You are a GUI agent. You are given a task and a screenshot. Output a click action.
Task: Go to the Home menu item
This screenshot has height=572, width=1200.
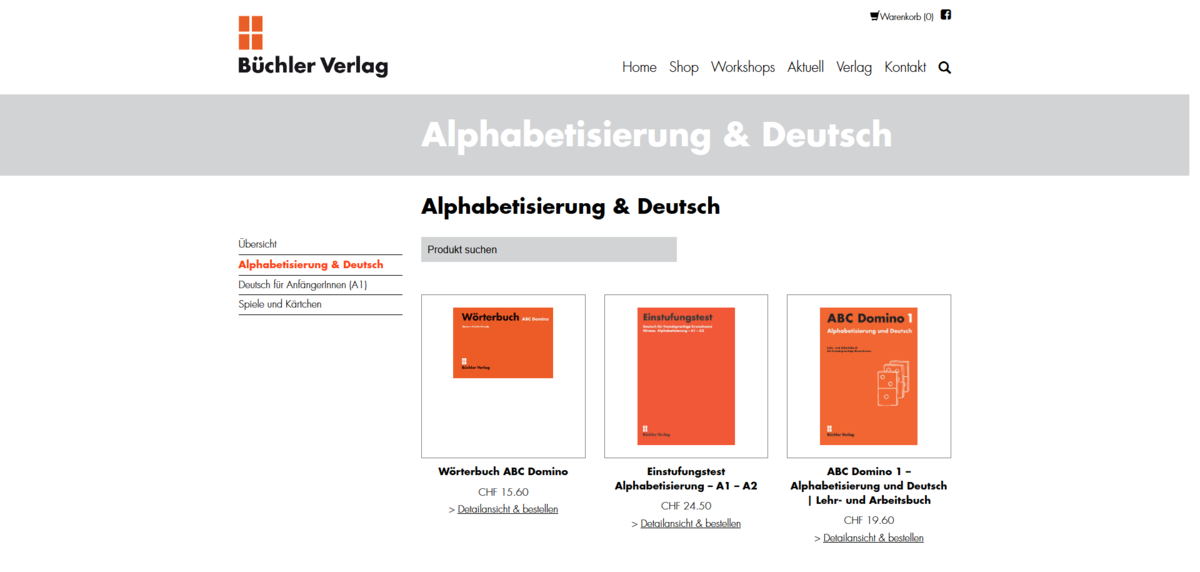pos(639,68)
